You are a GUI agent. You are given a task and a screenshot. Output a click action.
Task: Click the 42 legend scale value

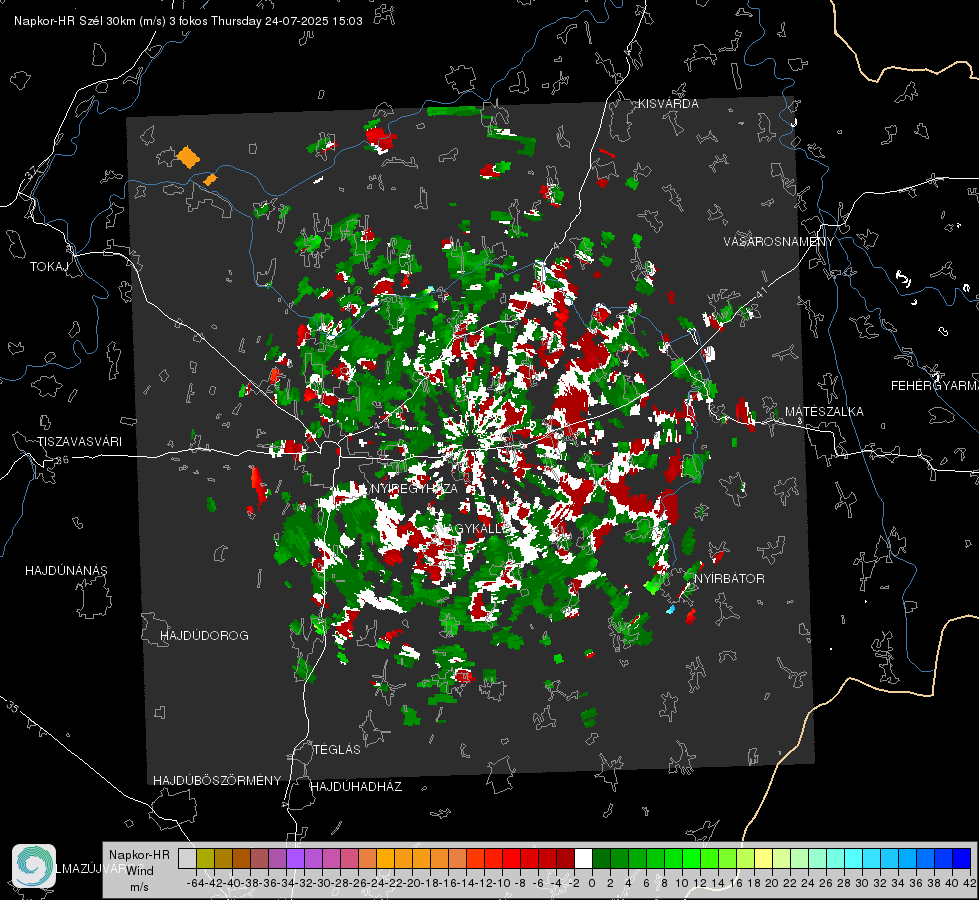pos(969,883)
